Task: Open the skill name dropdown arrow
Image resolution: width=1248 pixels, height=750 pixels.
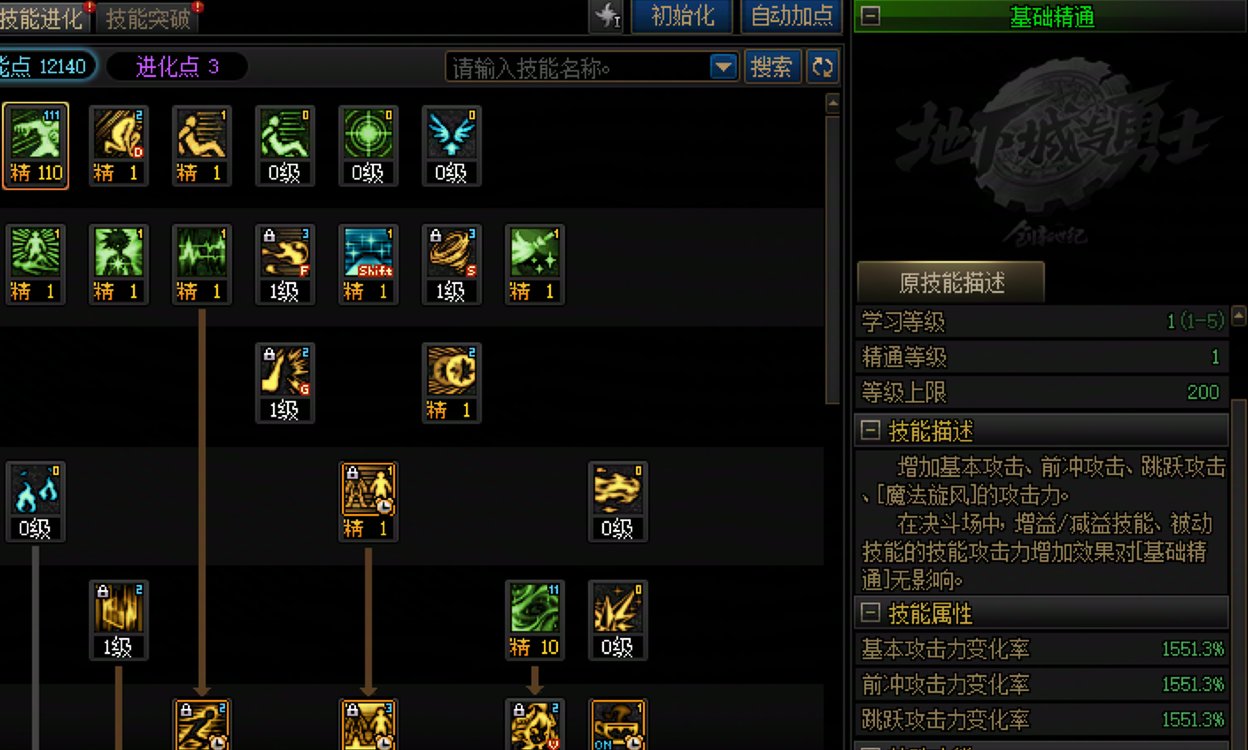Action: pos(723,67)
